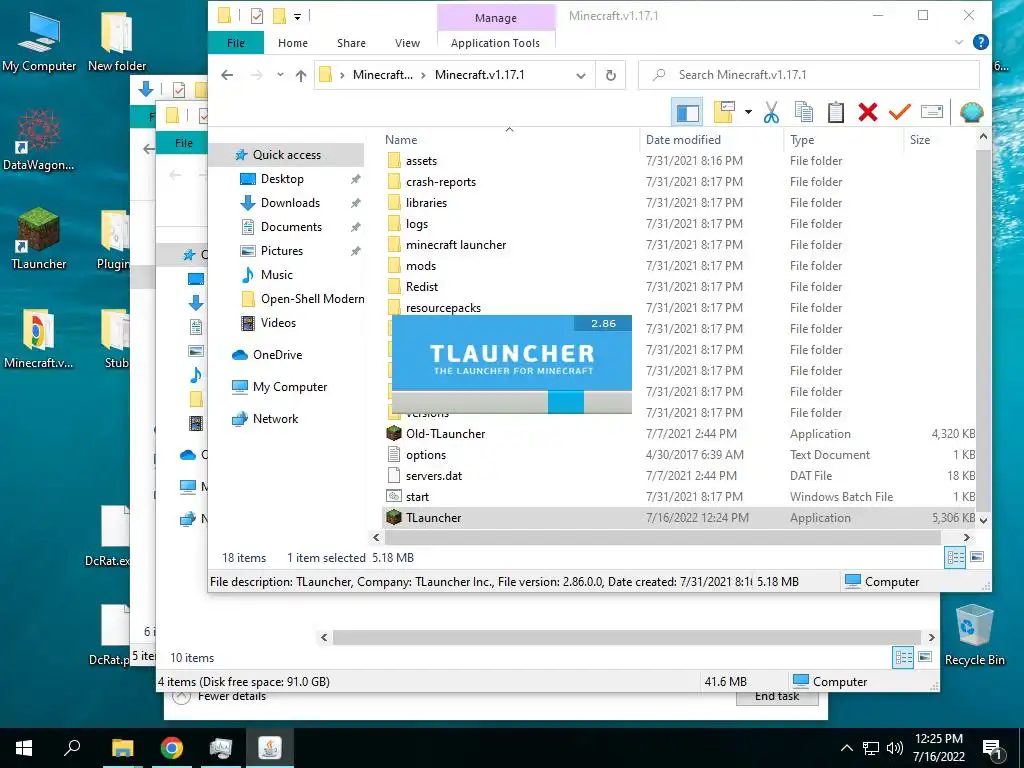Click the Cut scissors toolbar icon
The height and width of the screenshot is (768, 1024).
point(771,112)
